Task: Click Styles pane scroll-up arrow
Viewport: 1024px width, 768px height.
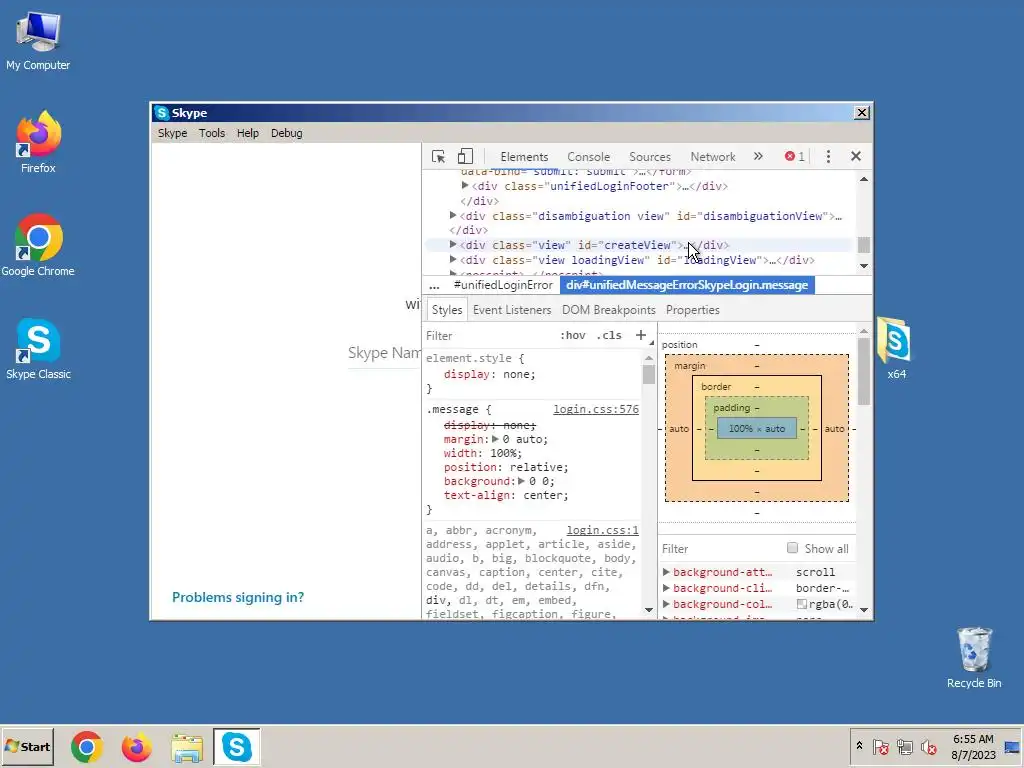Action: (x=648, y=358)
